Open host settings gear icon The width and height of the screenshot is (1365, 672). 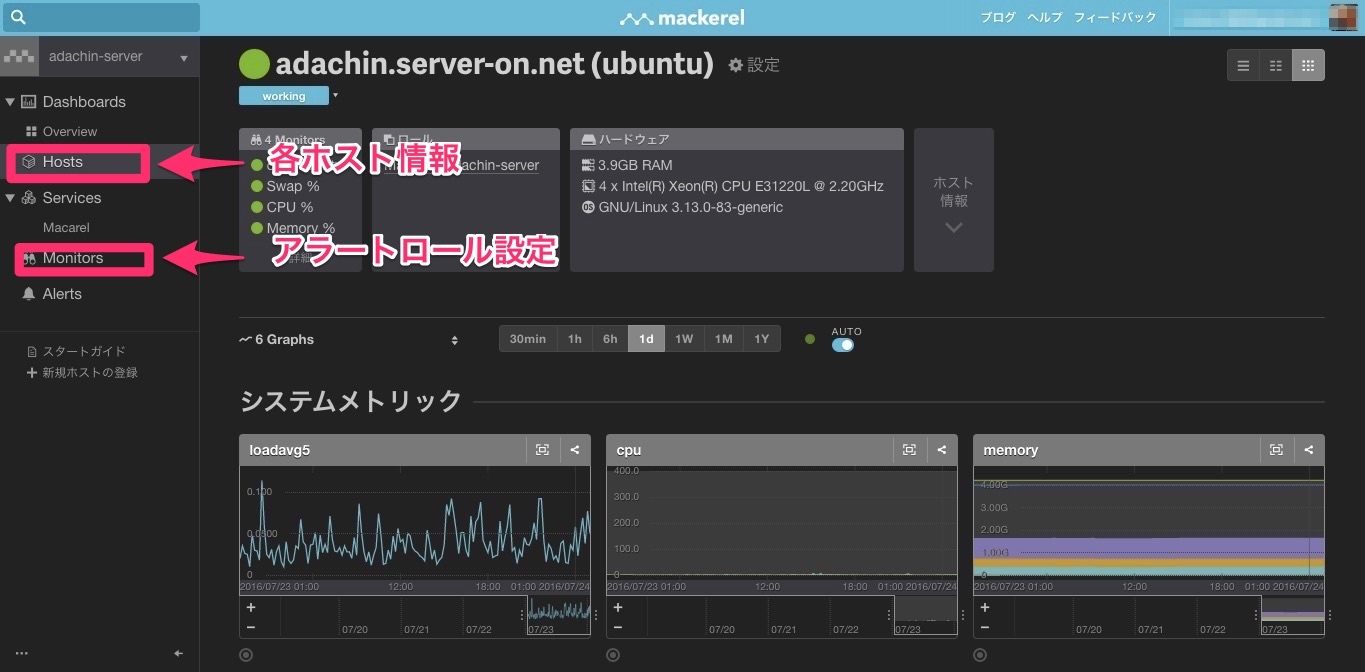coord(736,65)
